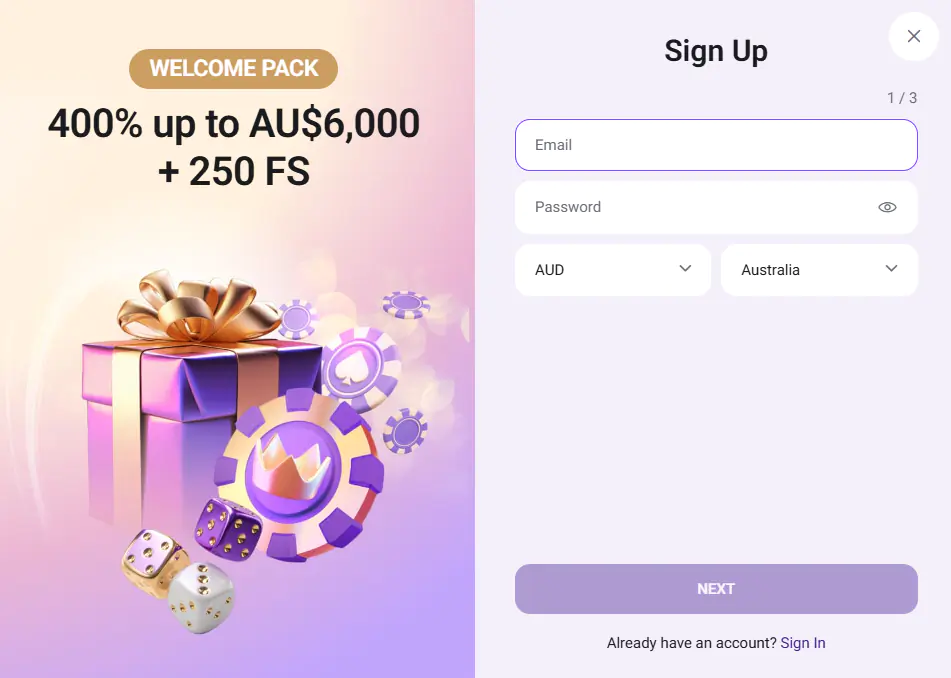Click the golden ribbon bow on gift
This screenshot has height=678, width=951.
click(x=195, y=303)
